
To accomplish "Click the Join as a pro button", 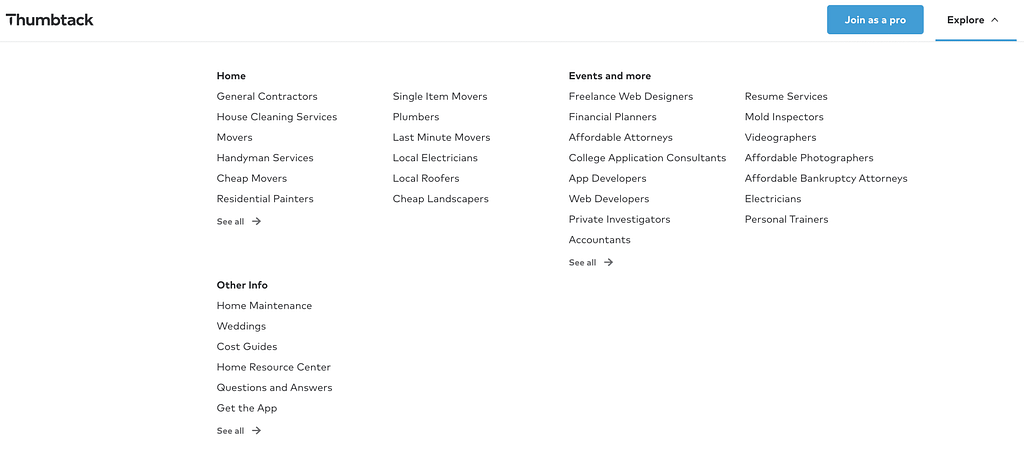I will (x=875, y=20).
